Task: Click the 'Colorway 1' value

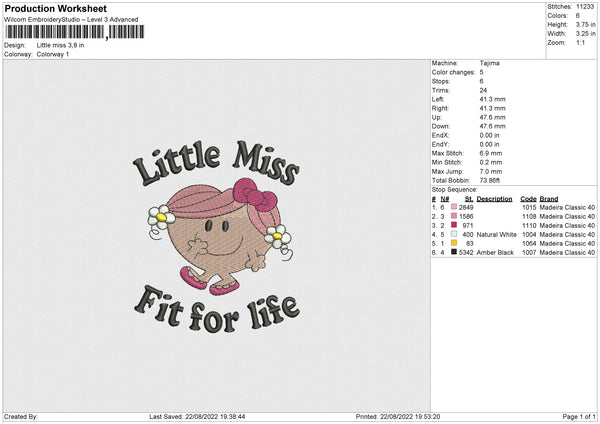Action: 53,54
